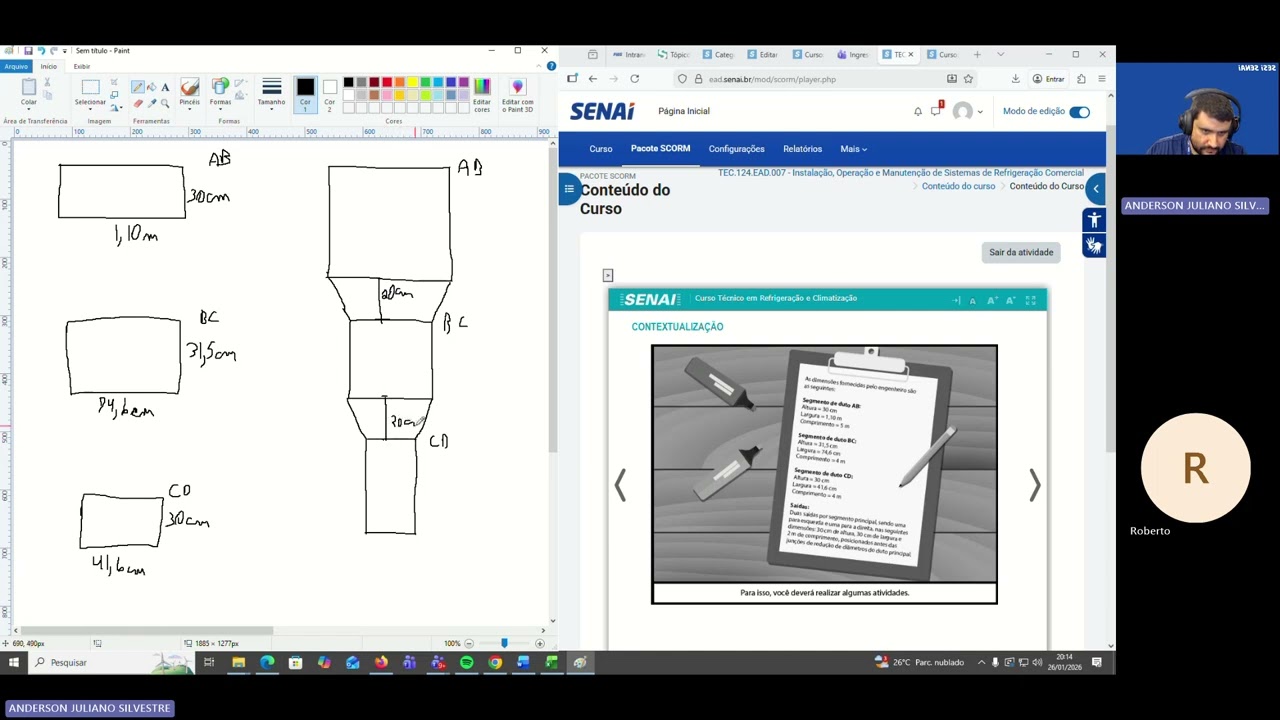Select the Fill bucket tool in Paint

point(152,87)
